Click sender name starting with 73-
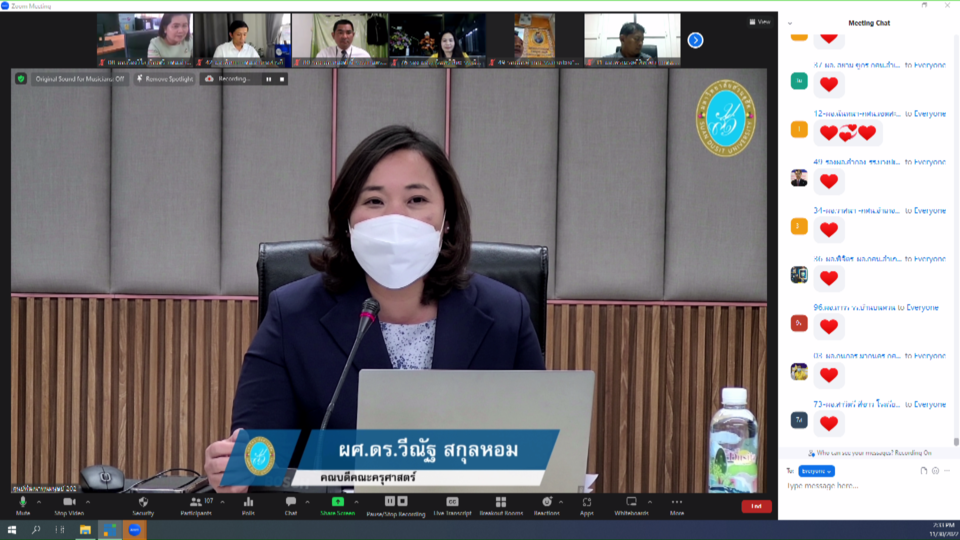Screen dimensions: 960x540 click(x=857, y=405)
